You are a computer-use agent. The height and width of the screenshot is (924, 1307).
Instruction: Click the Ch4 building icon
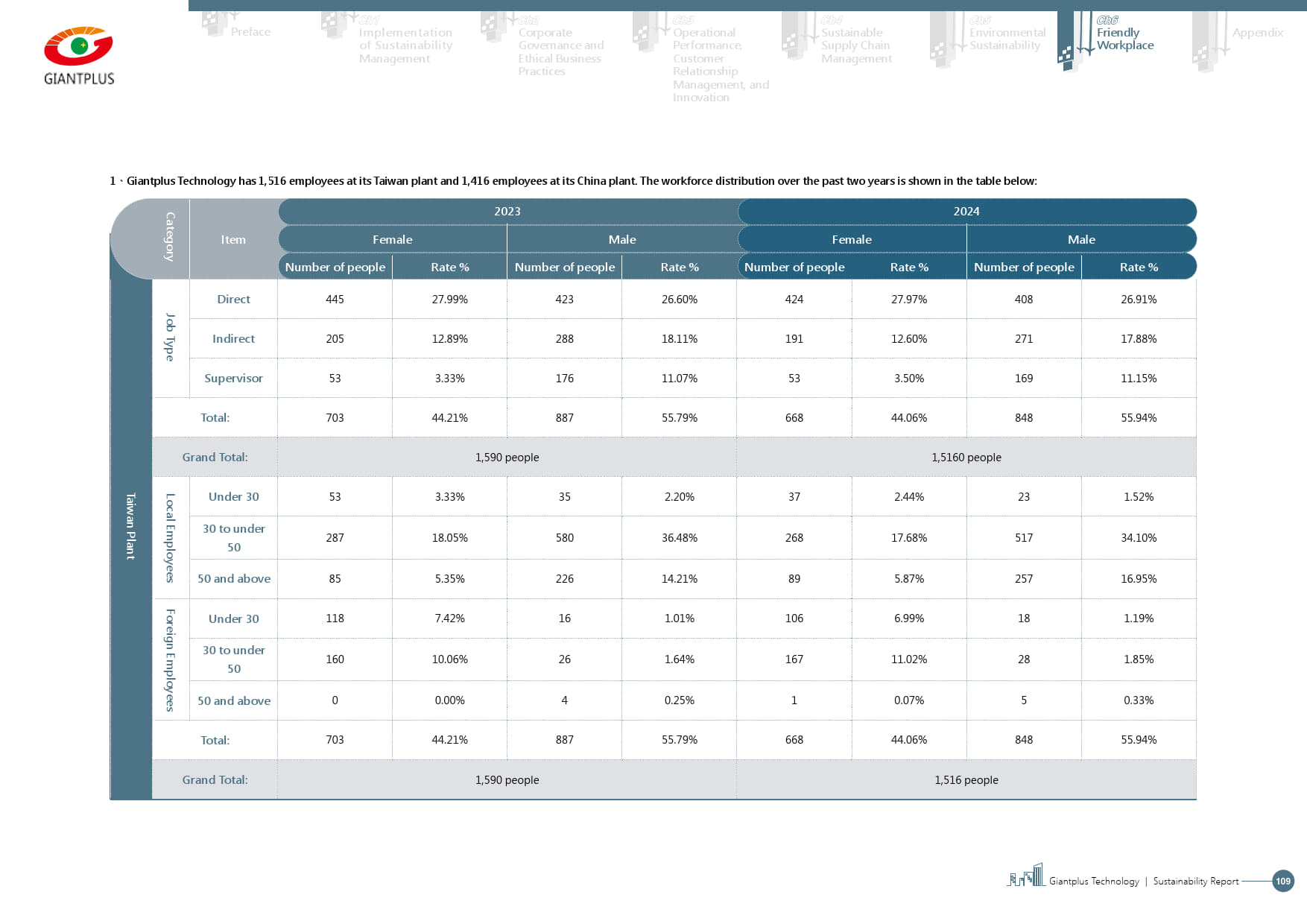(795, 36)
